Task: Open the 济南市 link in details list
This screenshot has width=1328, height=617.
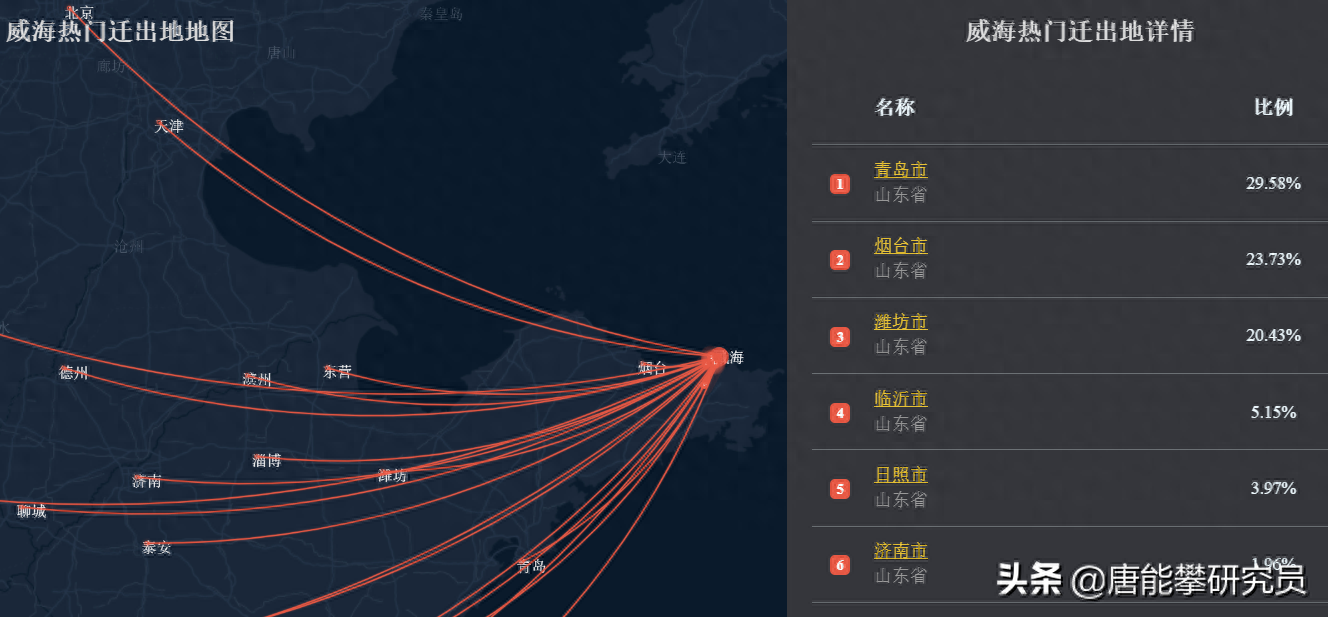Action: pyautogui.click(x=900, y=551)
